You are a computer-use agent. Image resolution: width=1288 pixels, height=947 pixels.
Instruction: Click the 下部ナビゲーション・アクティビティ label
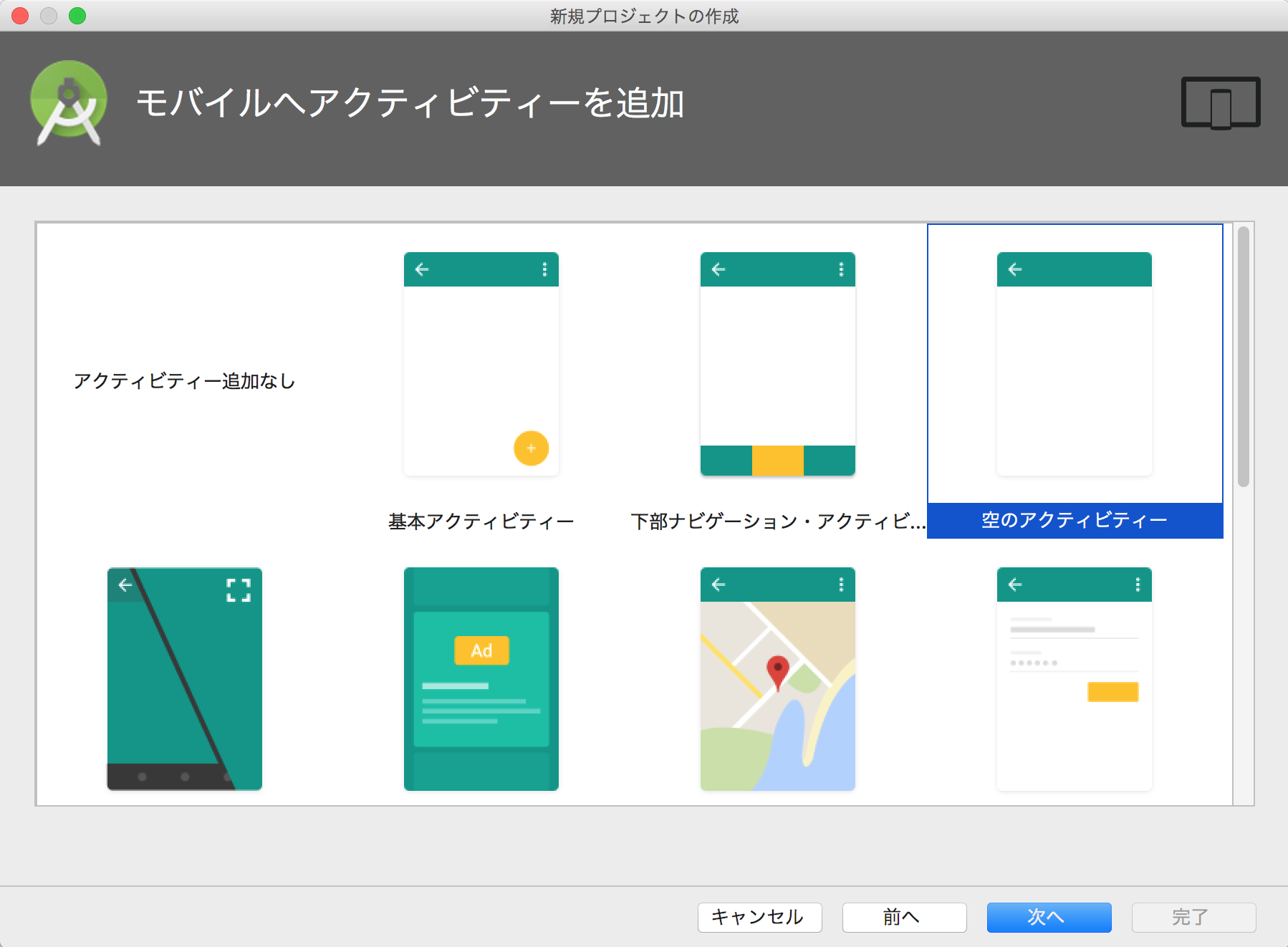pos(778,521)
